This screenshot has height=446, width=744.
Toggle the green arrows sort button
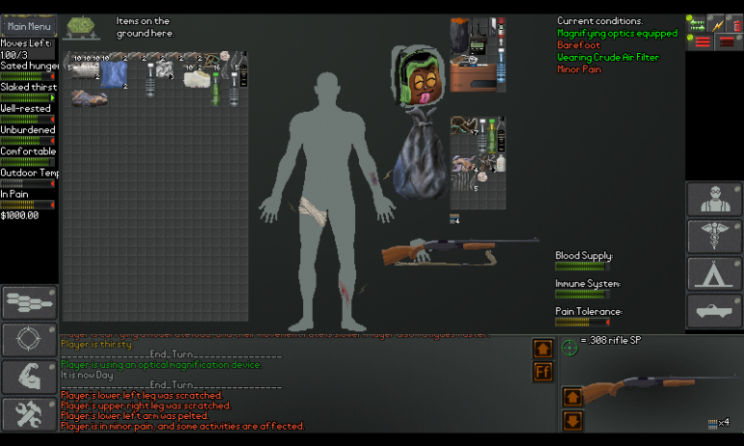(696, 24)
